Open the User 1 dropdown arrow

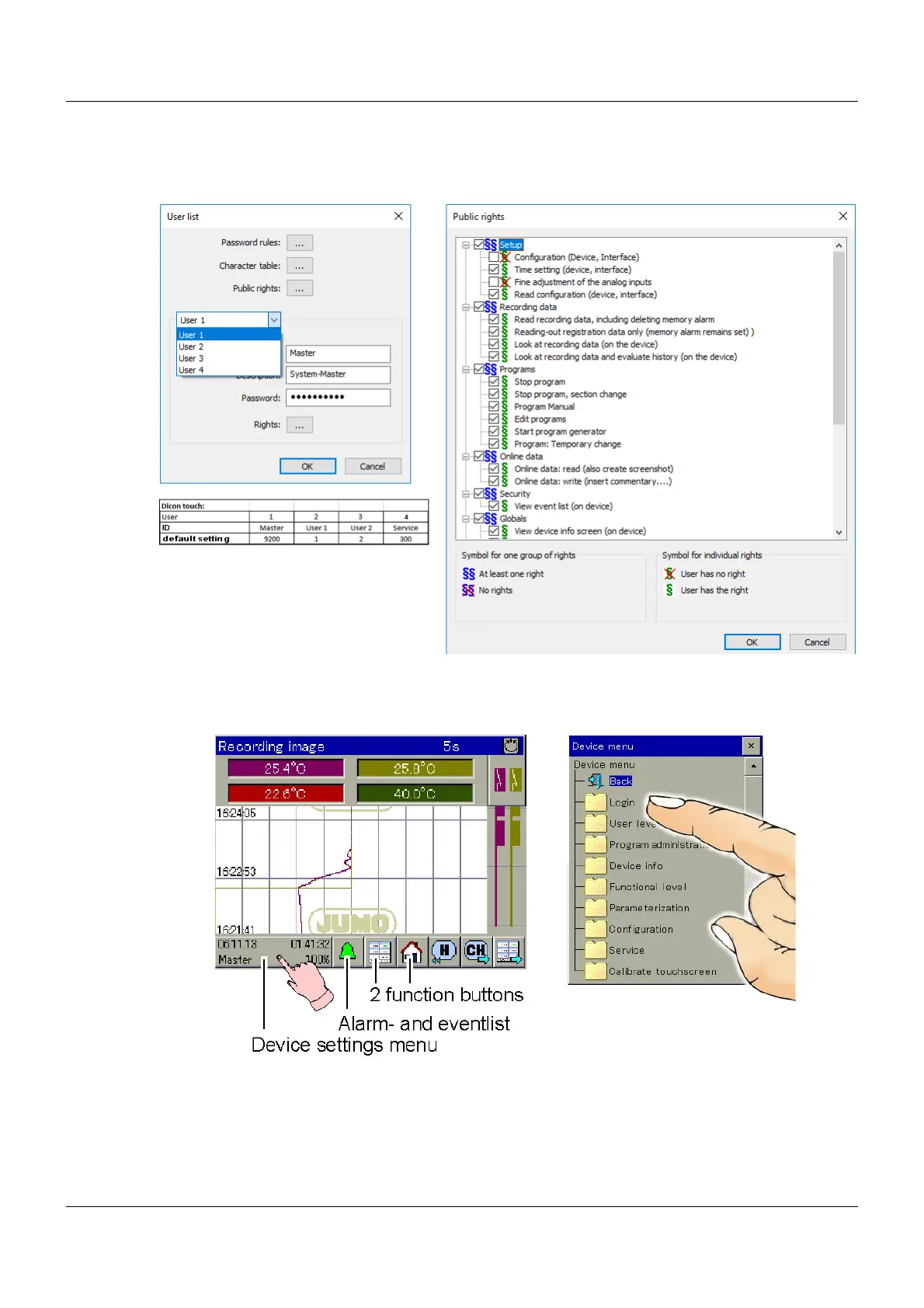point(274,320)
